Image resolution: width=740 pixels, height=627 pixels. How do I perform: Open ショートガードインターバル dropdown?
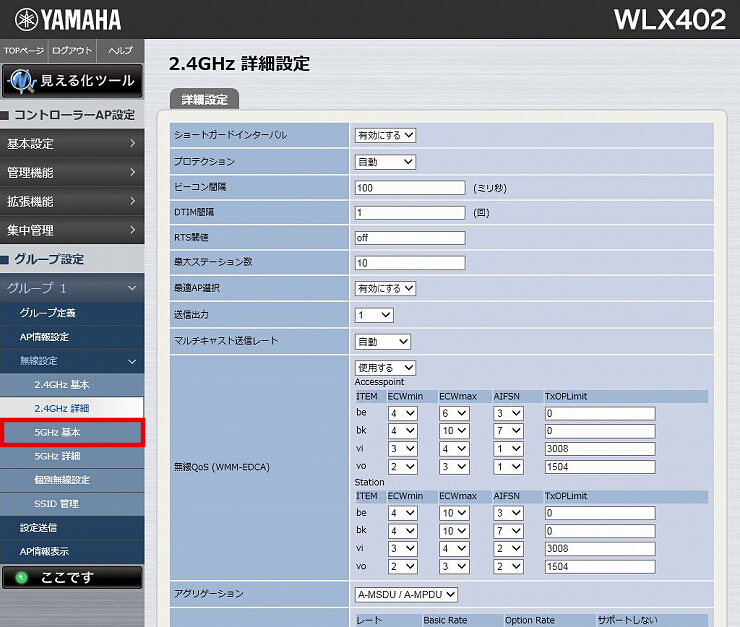[385, 135]
